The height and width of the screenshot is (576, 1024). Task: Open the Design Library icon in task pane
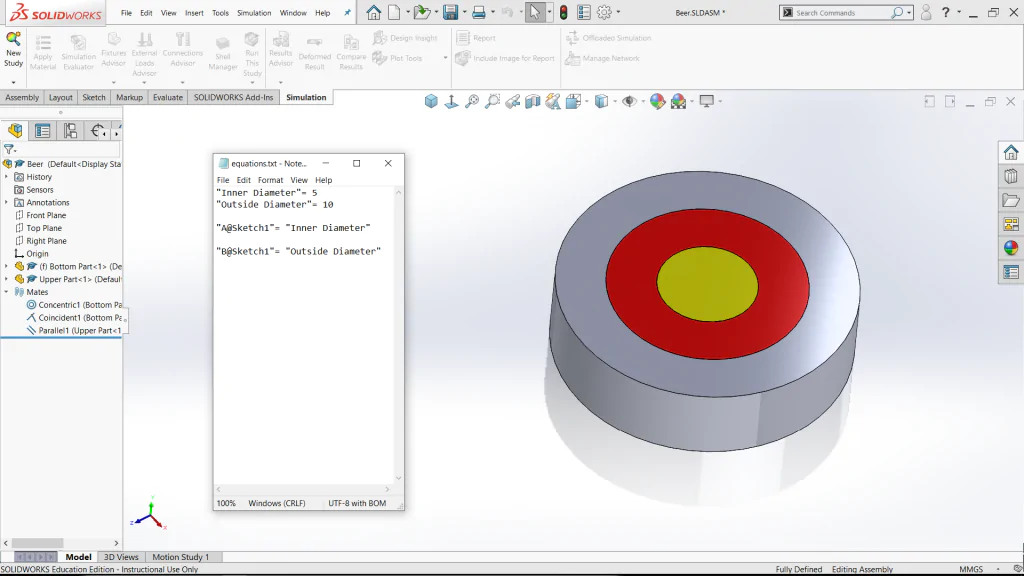click(x=1011, y=176)
